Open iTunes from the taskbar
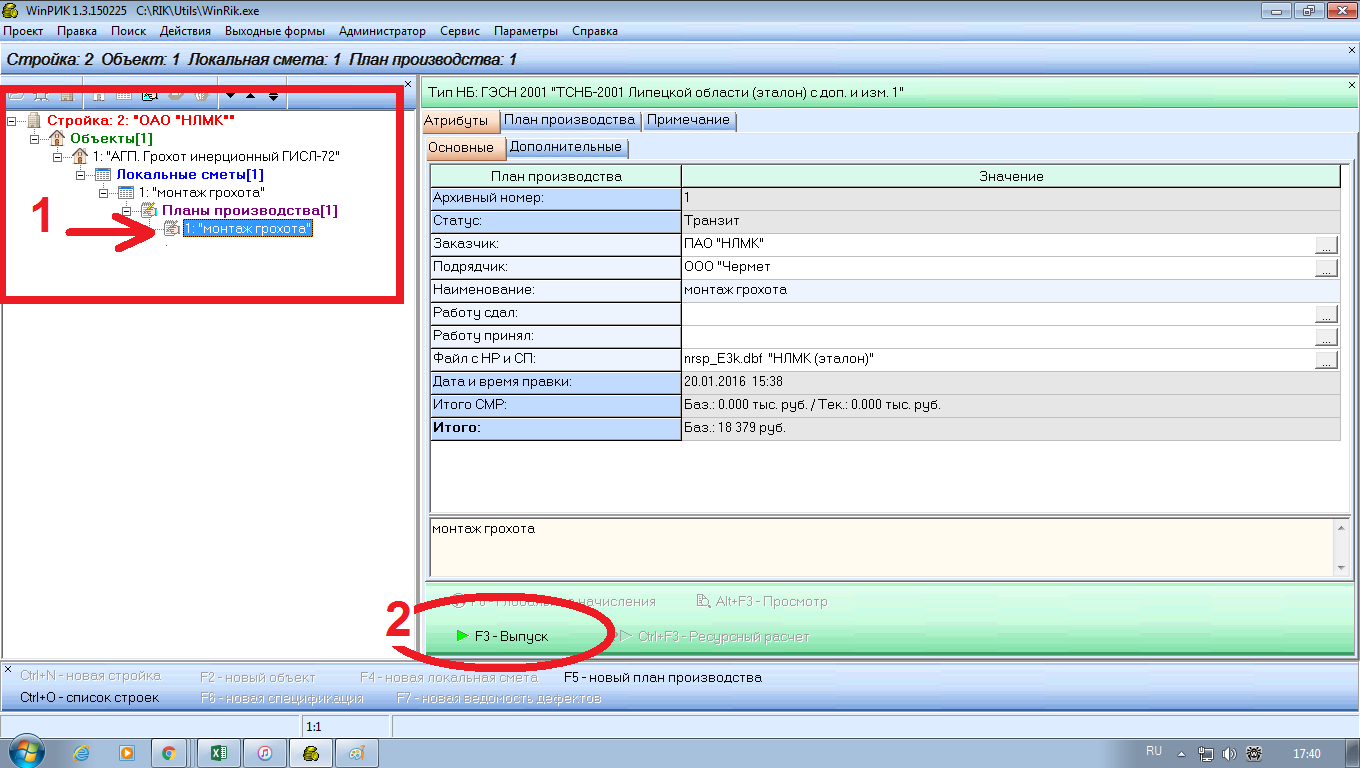The width and height of the screenshot is (1360, 768). (264, 753)
